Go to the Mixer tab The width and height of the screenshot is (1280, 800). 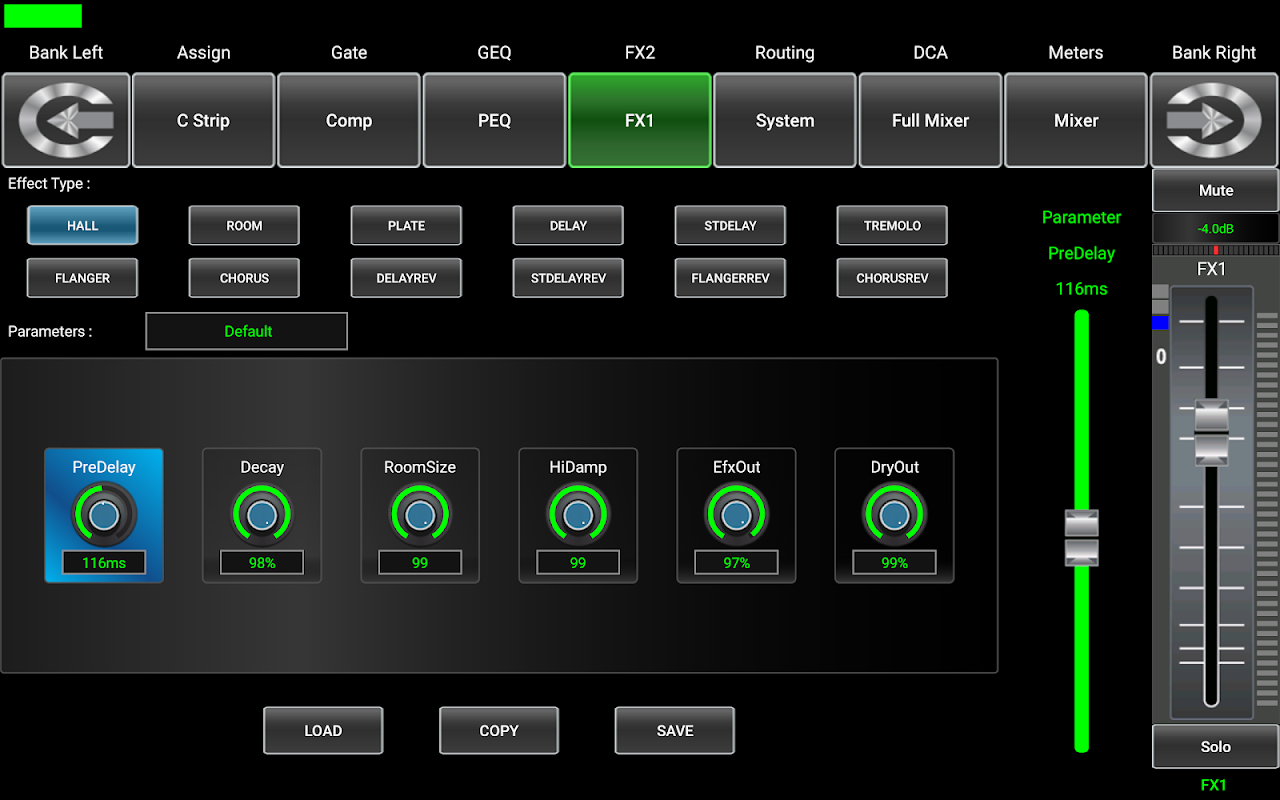[1076, 120]
